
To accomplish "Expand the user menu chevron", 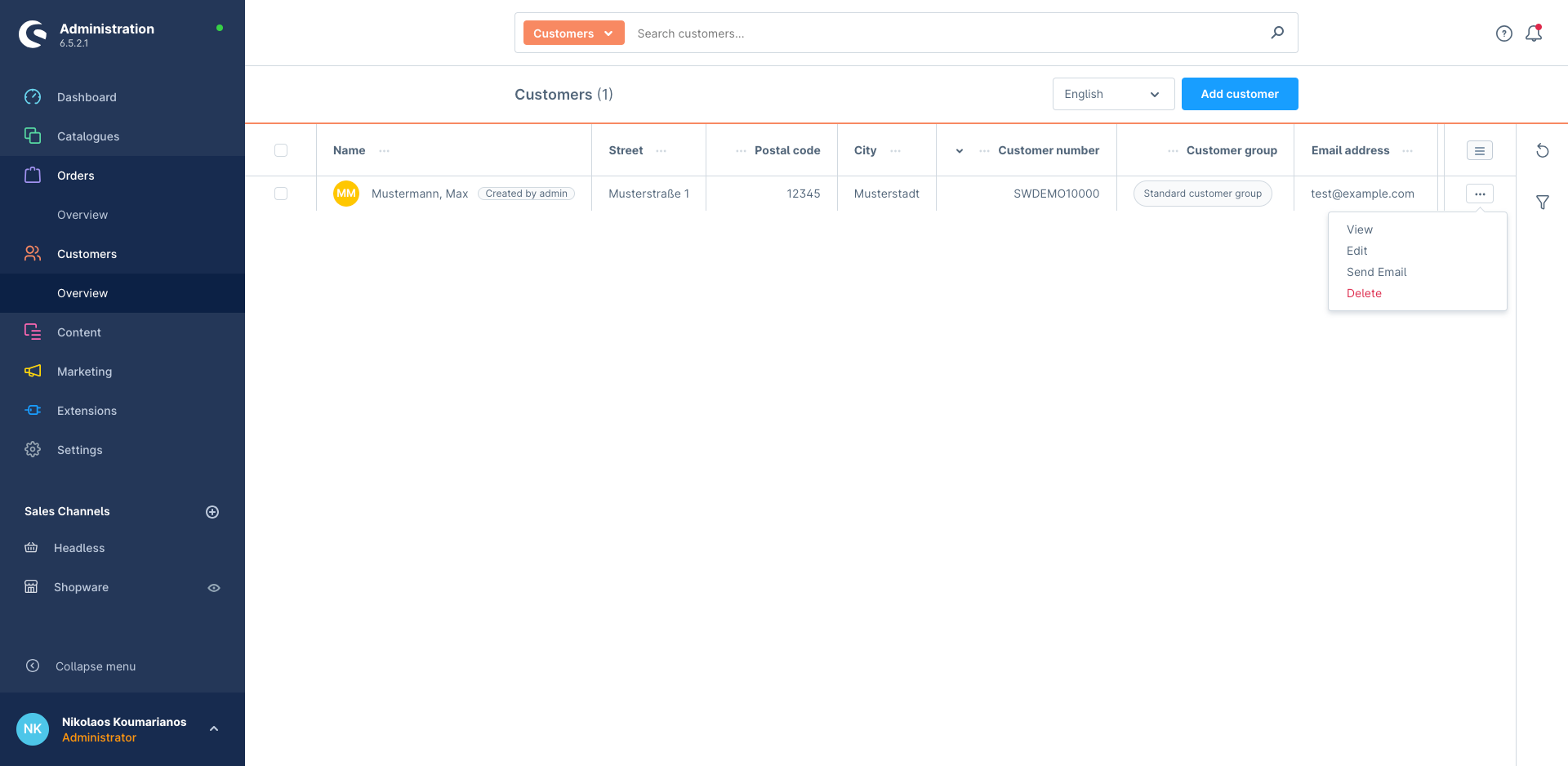I will pos(214,728).
